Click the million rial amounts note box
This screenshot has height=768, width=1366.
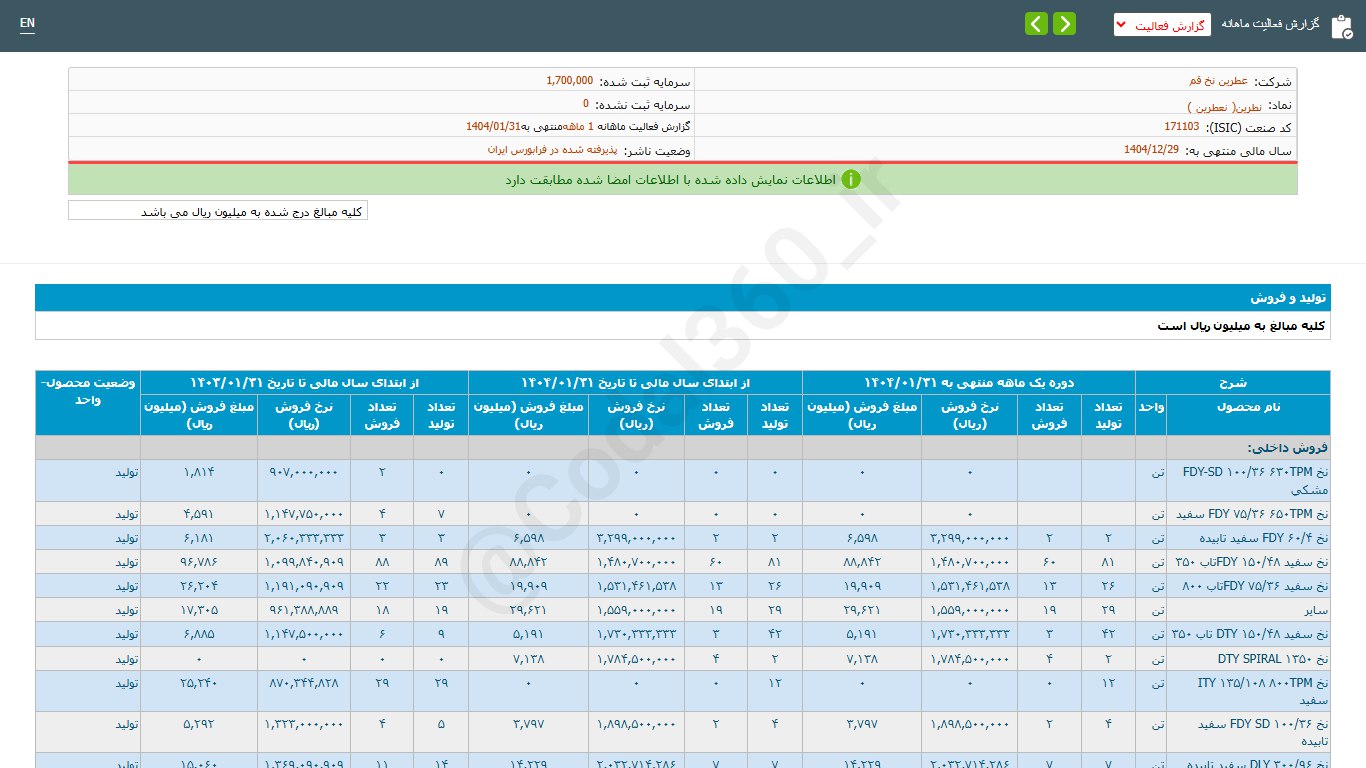[218, 211]
